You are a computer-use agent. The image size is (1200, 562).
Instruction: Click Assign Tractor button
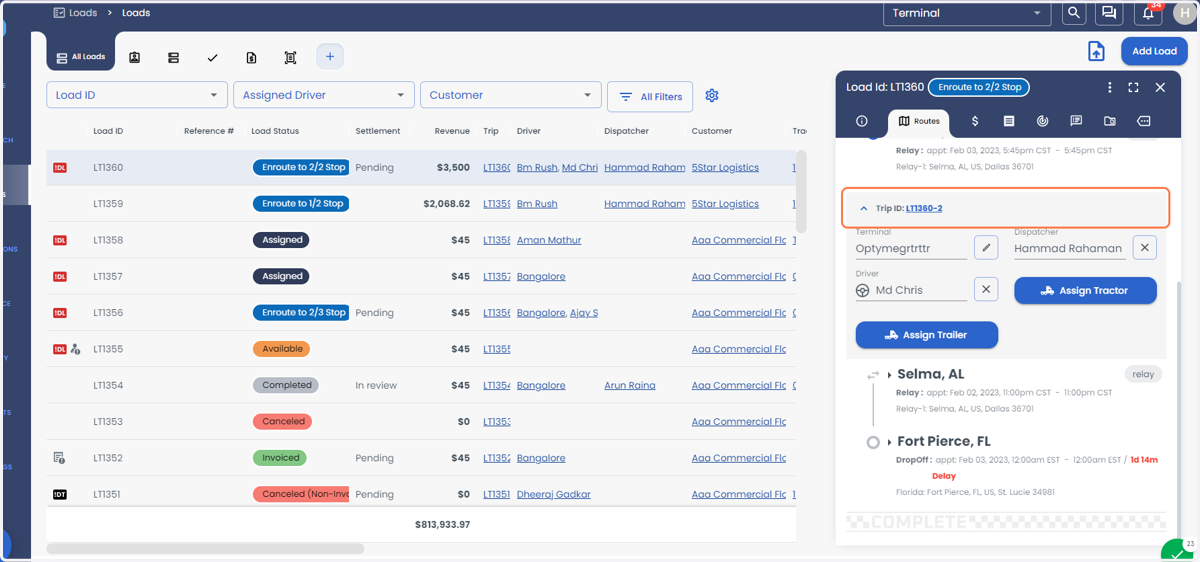[x=1085, y=291]
